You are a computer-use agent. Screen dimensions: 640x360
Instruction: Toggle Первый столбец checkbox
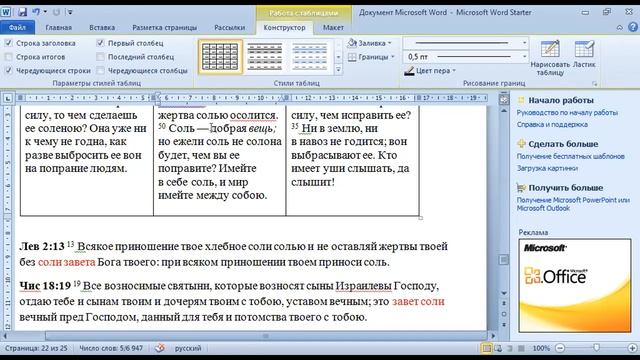click(100, 43)
